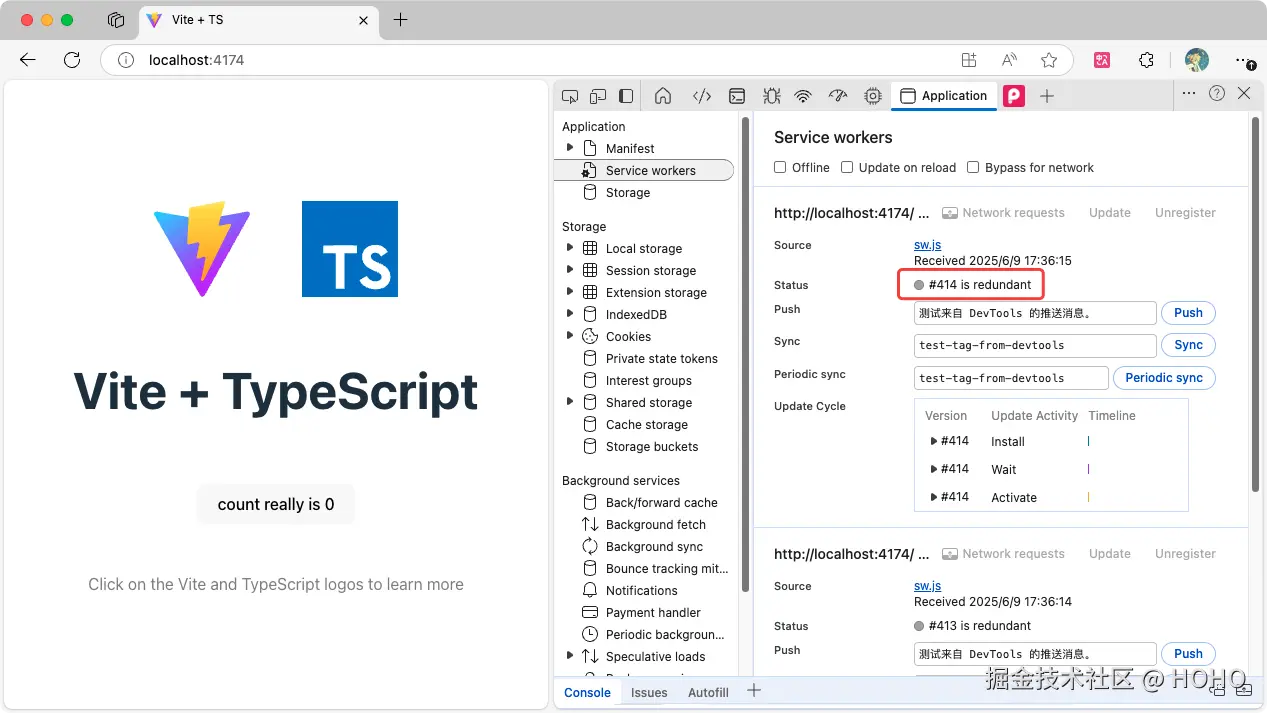Expand Local storage in the sidebar
The image size is (1267, 713).
[x=570, y=248]
